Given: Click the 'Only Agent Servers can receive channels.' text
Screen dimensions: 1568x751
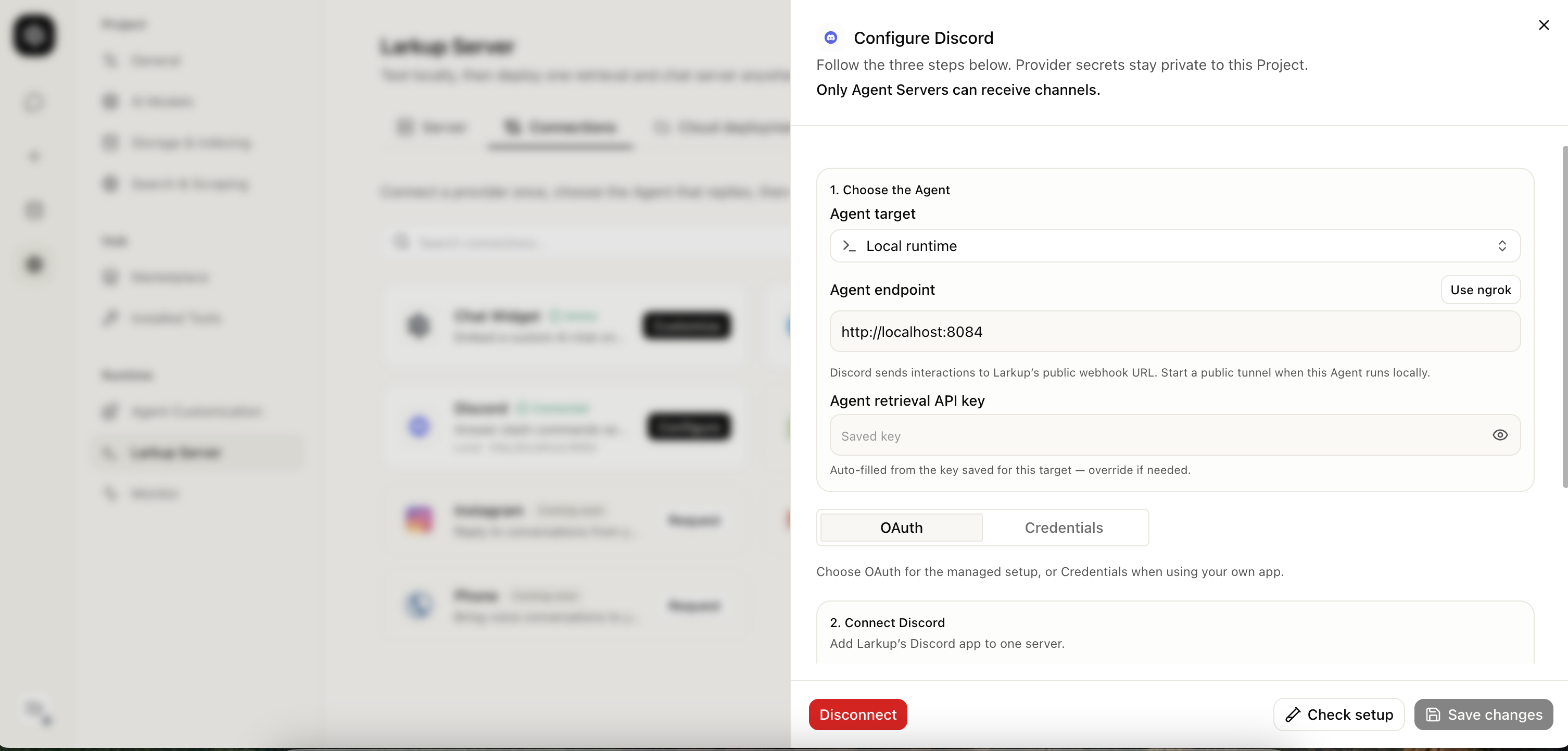Looking at the screenshot, I should pos(958,90).
